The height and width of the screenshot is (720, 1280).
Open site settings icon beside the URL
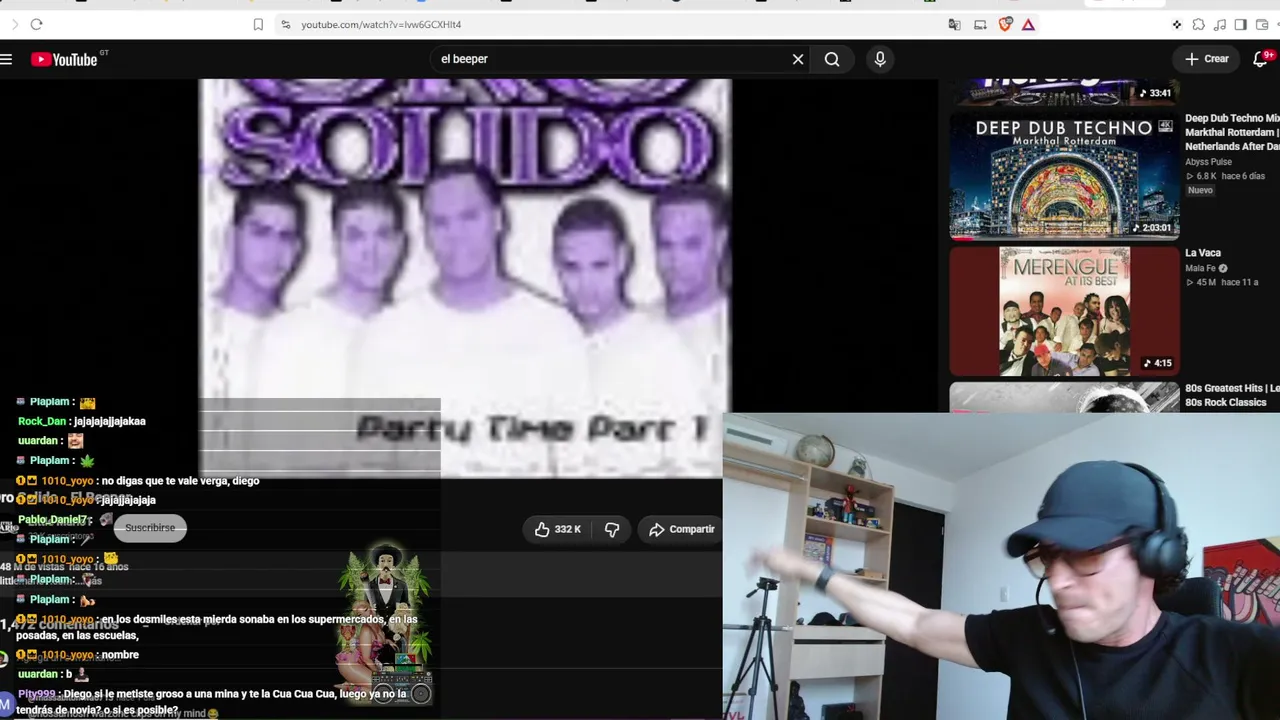[285, 24]
